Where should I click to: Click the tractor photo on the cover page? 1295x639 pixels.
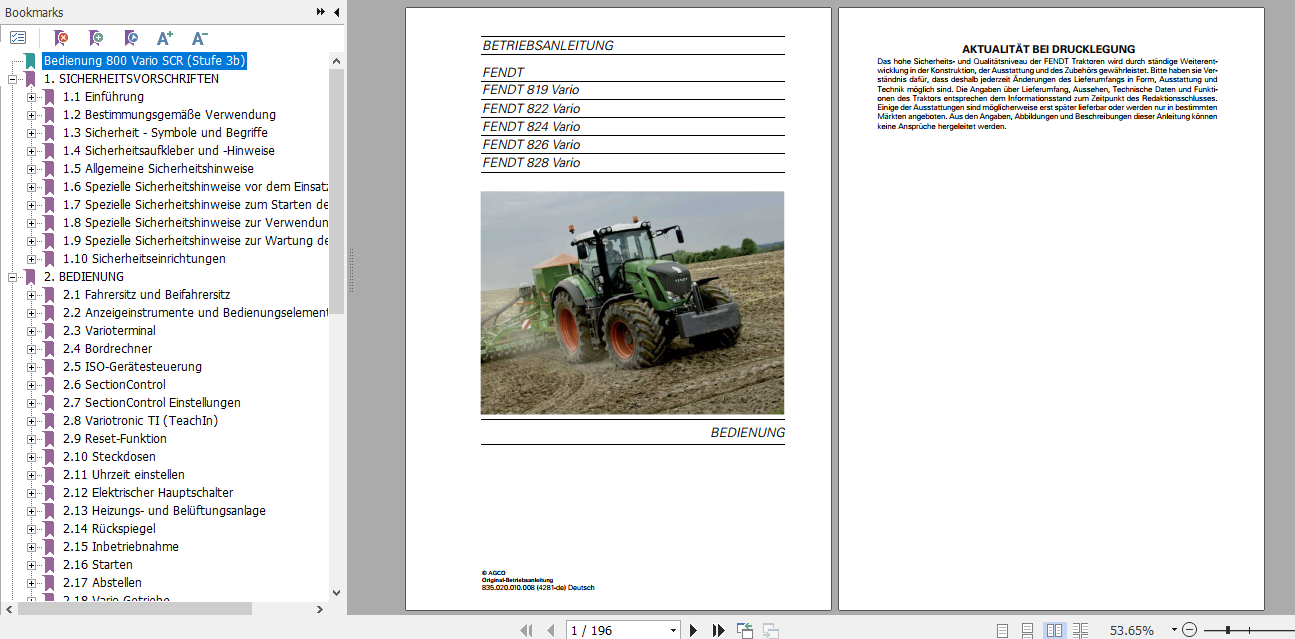pyautogui.click(x=632, y=303)
